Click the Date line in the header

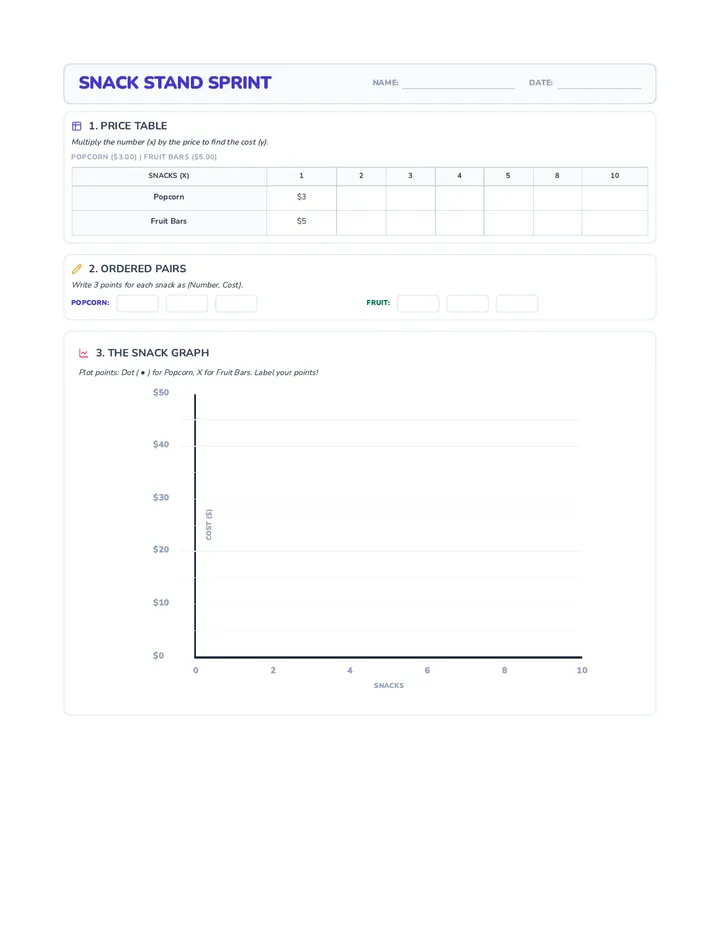(599, 83)
